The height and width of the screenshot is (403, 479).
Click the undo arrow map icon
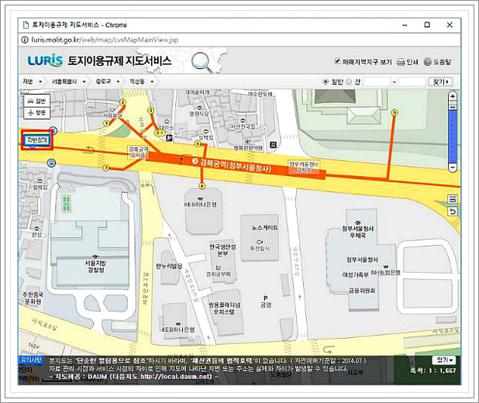(x=452, y=212)
